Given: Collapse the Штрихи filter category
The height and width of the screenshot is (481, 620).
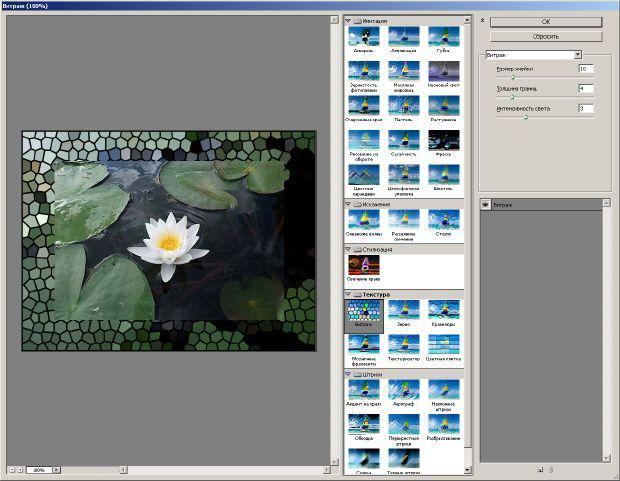Looking at the screenshot, I should 348,375.
